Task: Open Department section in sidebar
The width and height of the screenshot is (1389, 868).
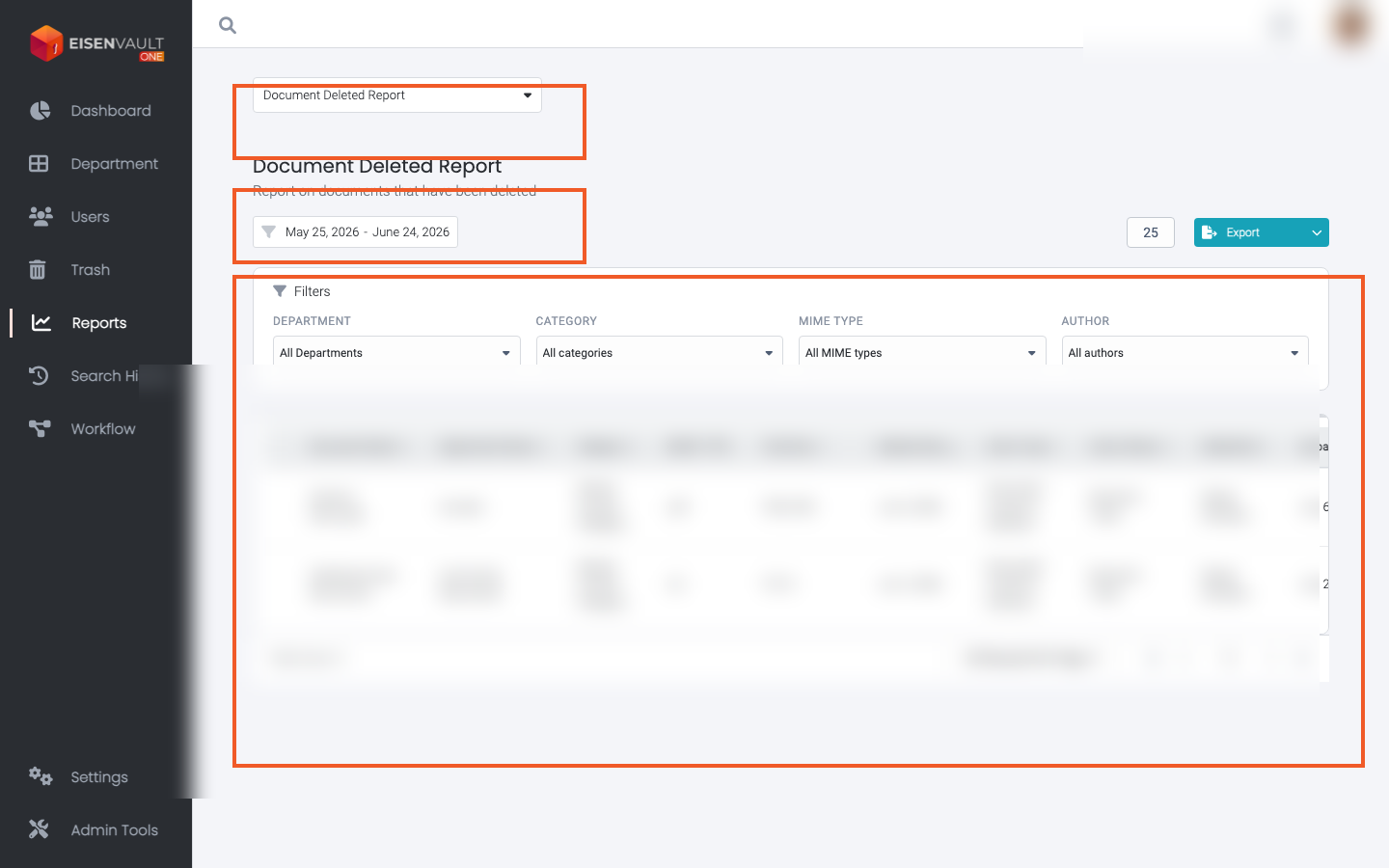Action: [114, 164]
